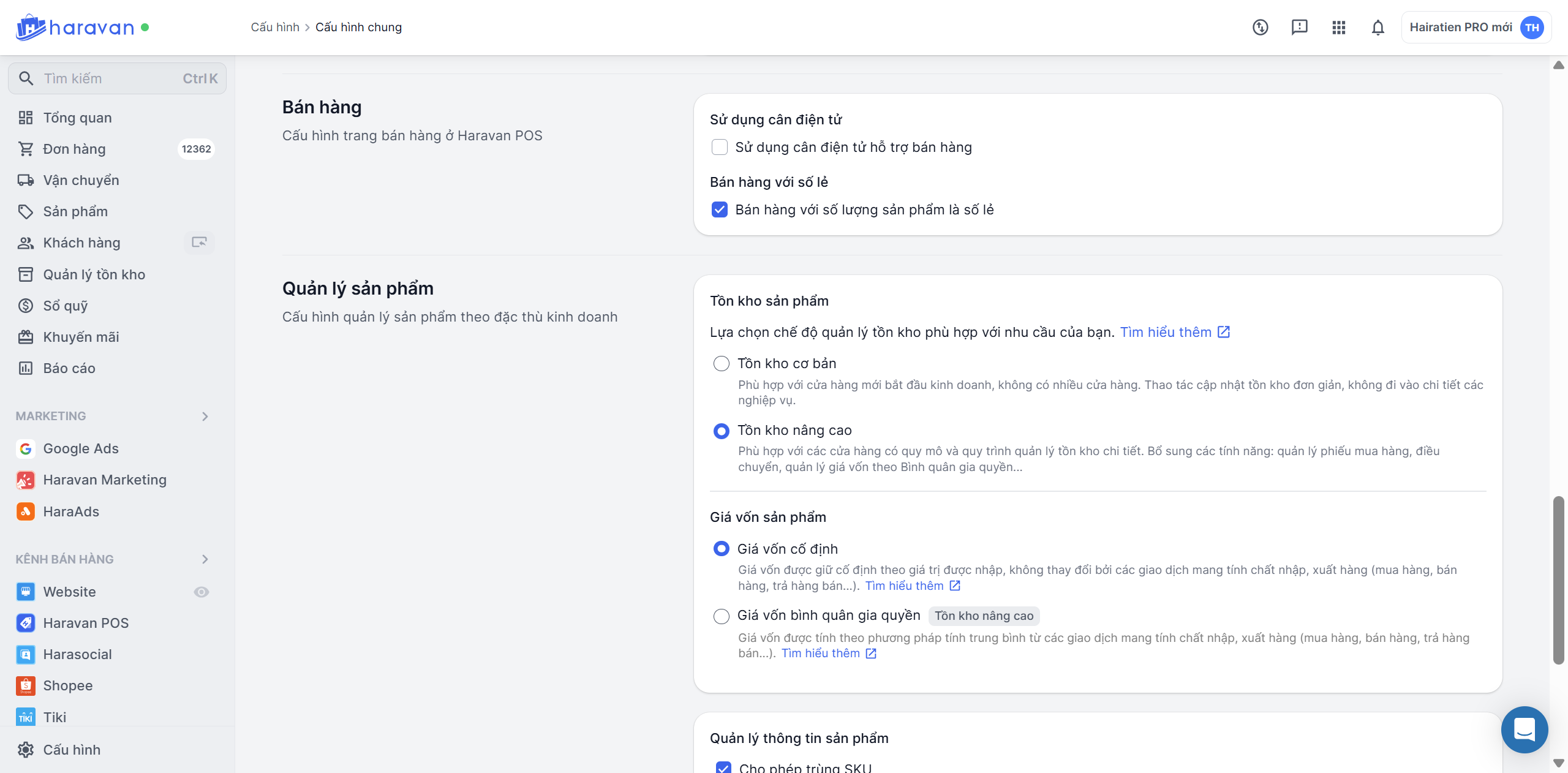Expand the KÊNH BÁN HÀNG section chevron
Screen dimensions: 1568x773
point(205,559)
